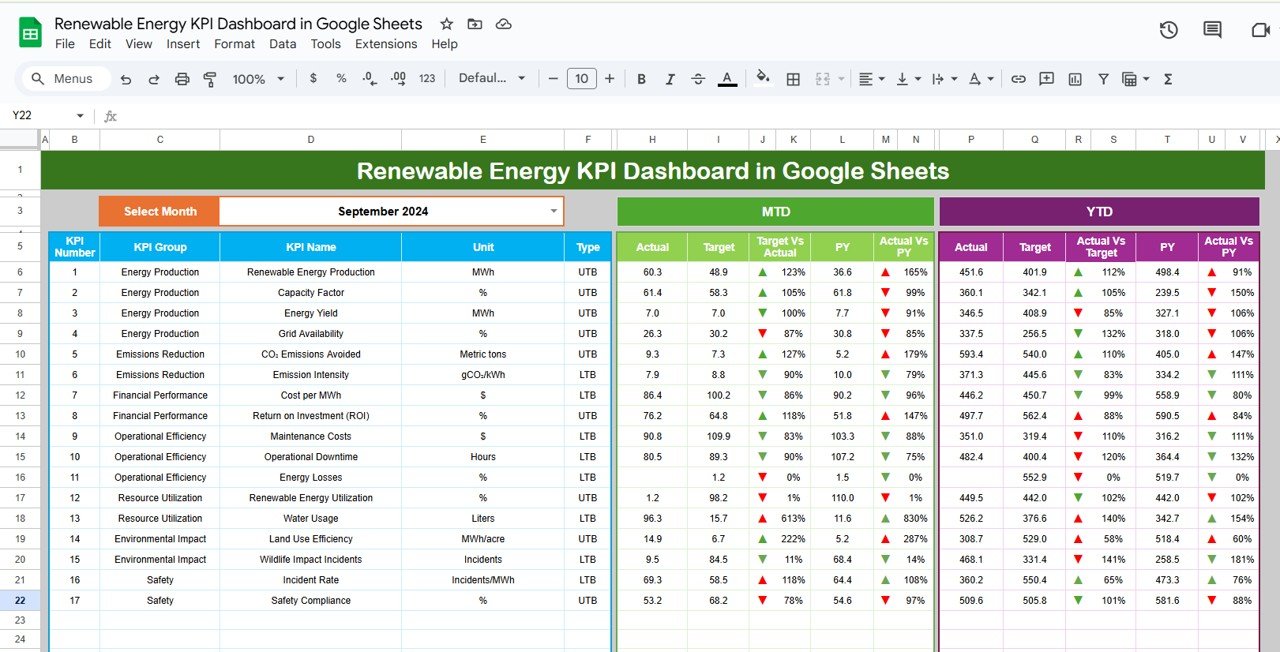Open the Format menu
The height and width of the screenshot is (652, 1280).
point(235,44)
